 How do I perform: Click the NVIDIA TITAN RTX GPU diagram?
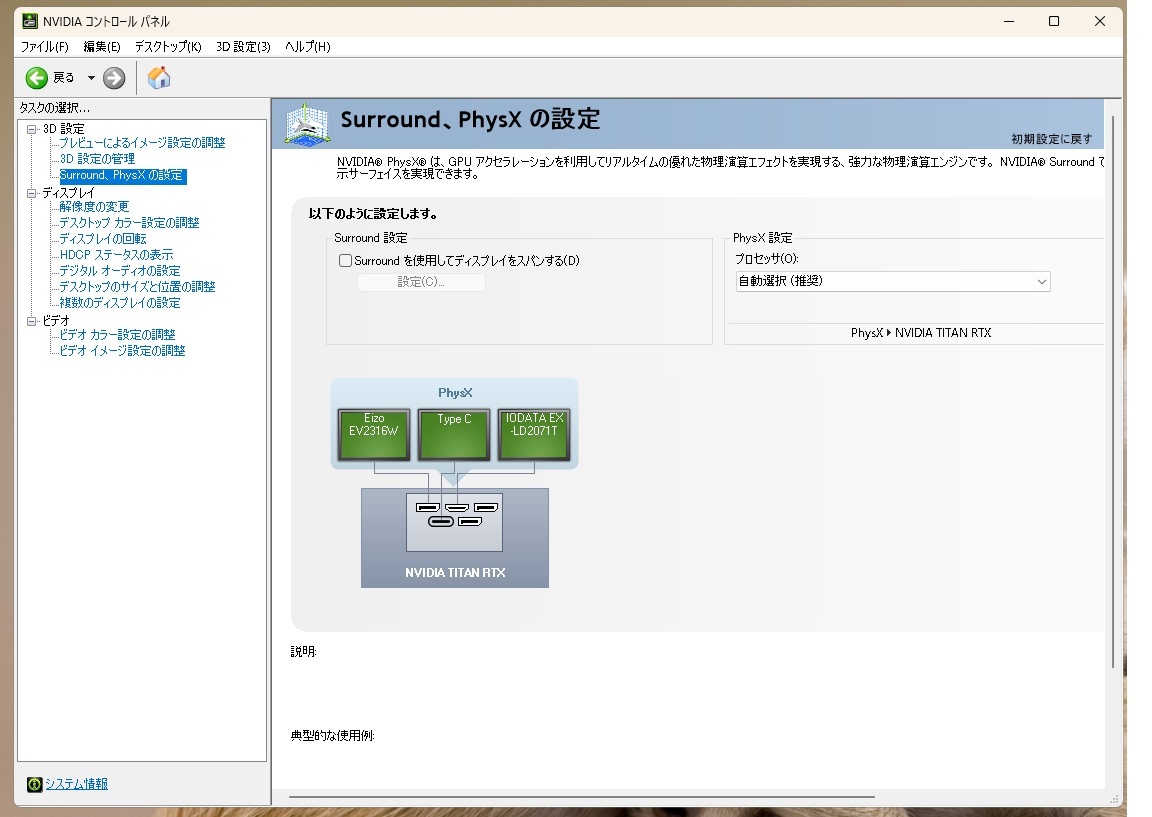pos(455,538)
